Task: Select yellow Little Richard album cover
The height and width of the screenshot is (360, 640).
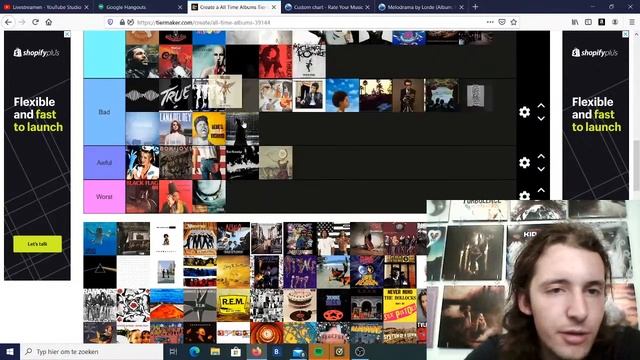Action: tap(209, 129)
